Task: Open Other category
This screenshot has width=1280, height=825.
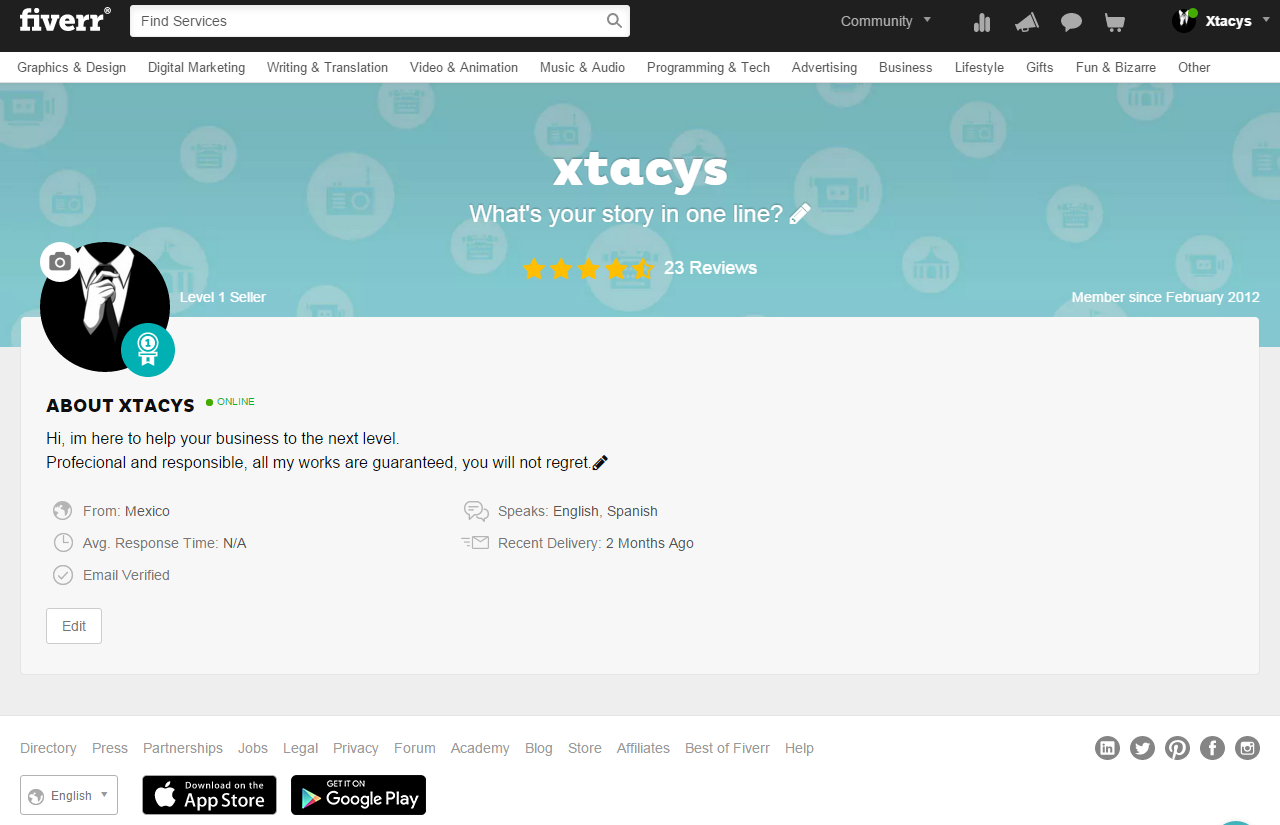Action: tap(1194, 68)
